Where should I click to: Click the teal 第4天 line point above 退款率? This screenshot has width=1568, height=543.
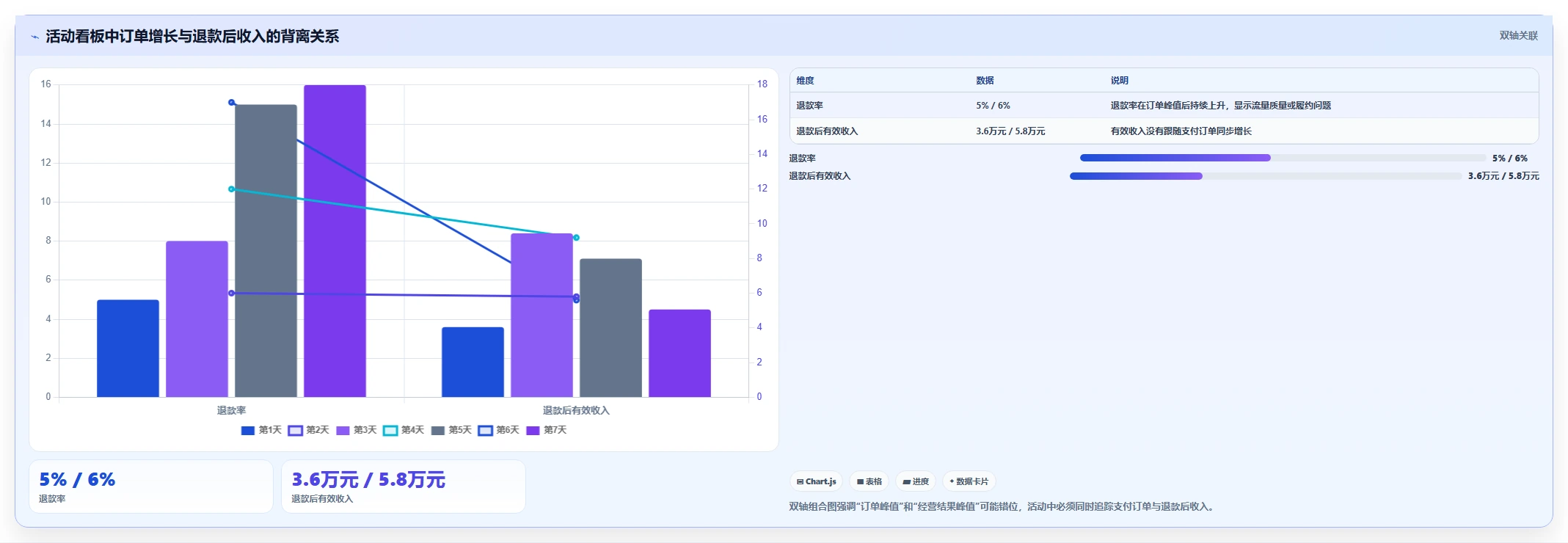pos(231,189)
